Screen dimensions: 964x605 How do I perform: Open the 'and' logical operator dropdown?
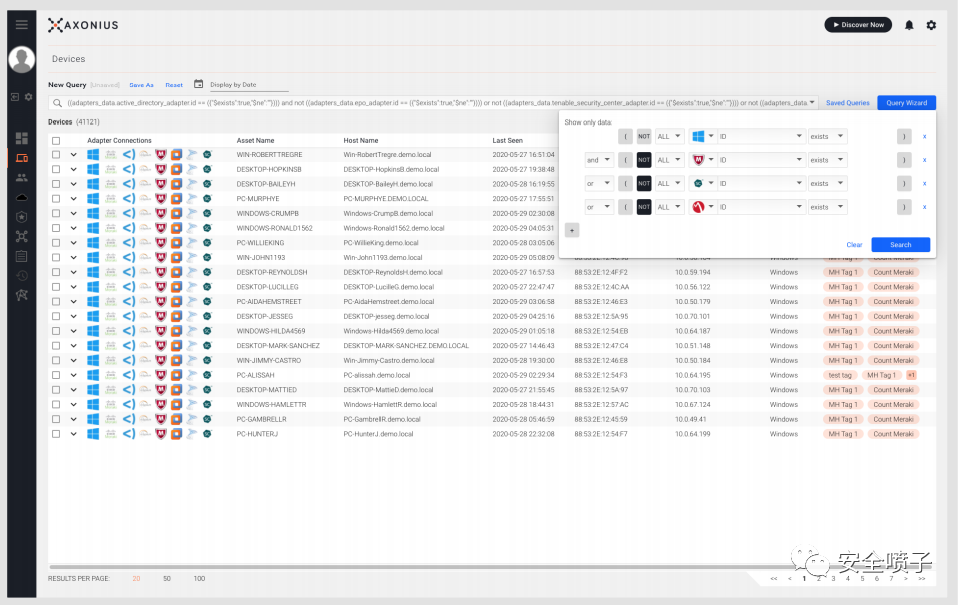(599, 160)
